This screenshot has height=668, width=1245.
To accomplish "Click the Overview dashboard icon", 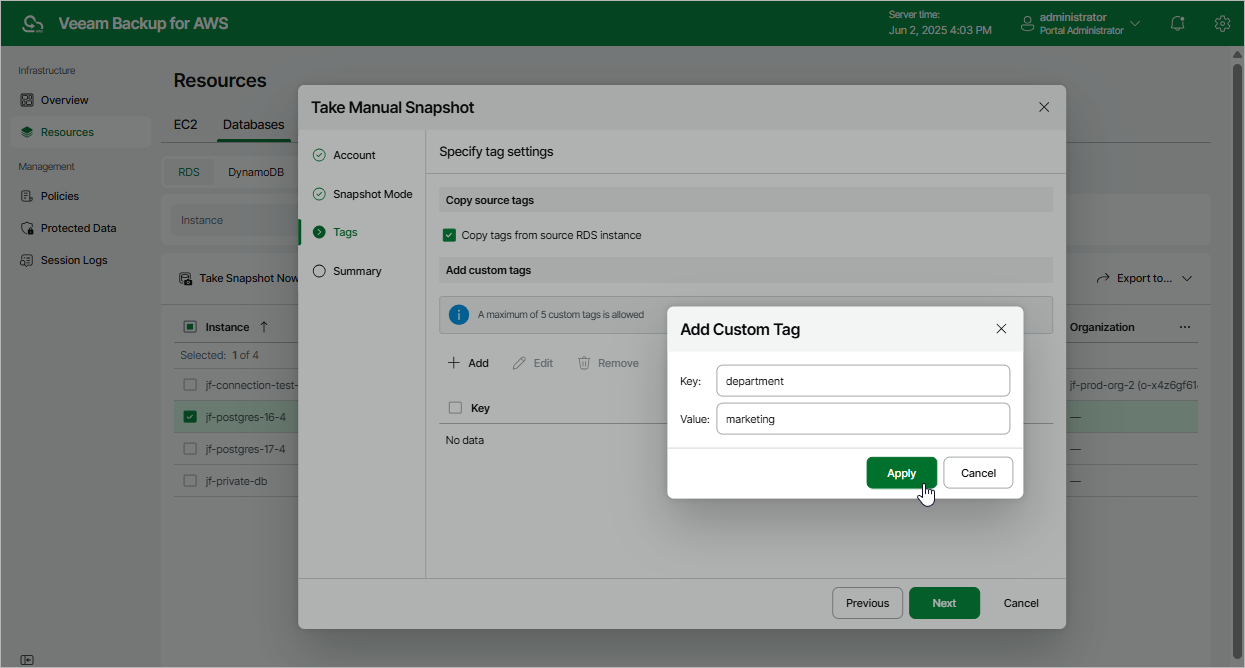I will [x=27, y=100].
